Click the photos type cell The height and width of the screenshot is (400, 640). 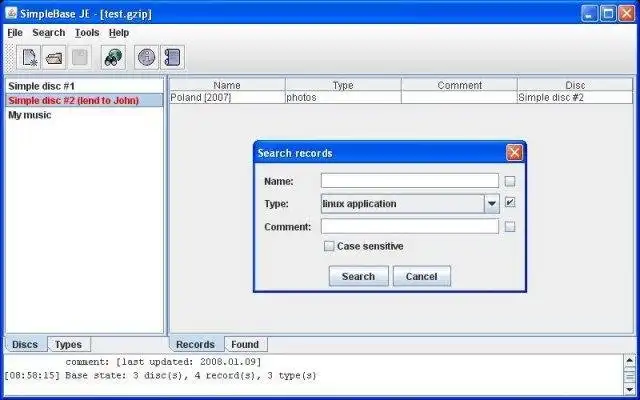[343, 98]
